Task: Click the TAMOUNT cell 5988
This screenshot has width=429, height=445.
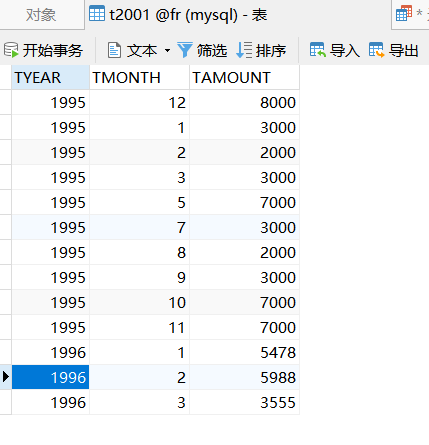Action: (244, 377)
